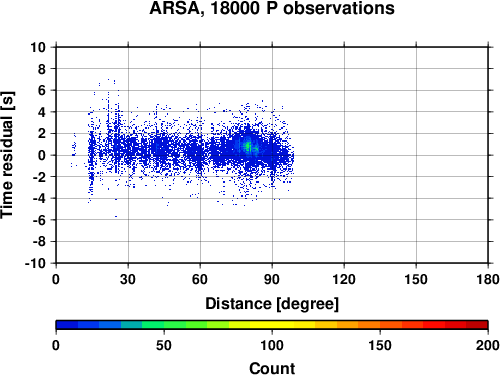Viewport: 500px width, 375px height.
Task: Select the y-axis tick label "-4"
Action: pos(39,198)
